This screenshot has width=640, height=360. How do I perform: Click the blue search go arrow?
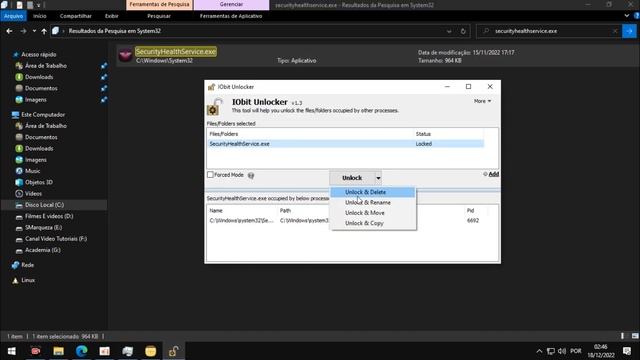[x=629, y=31]
